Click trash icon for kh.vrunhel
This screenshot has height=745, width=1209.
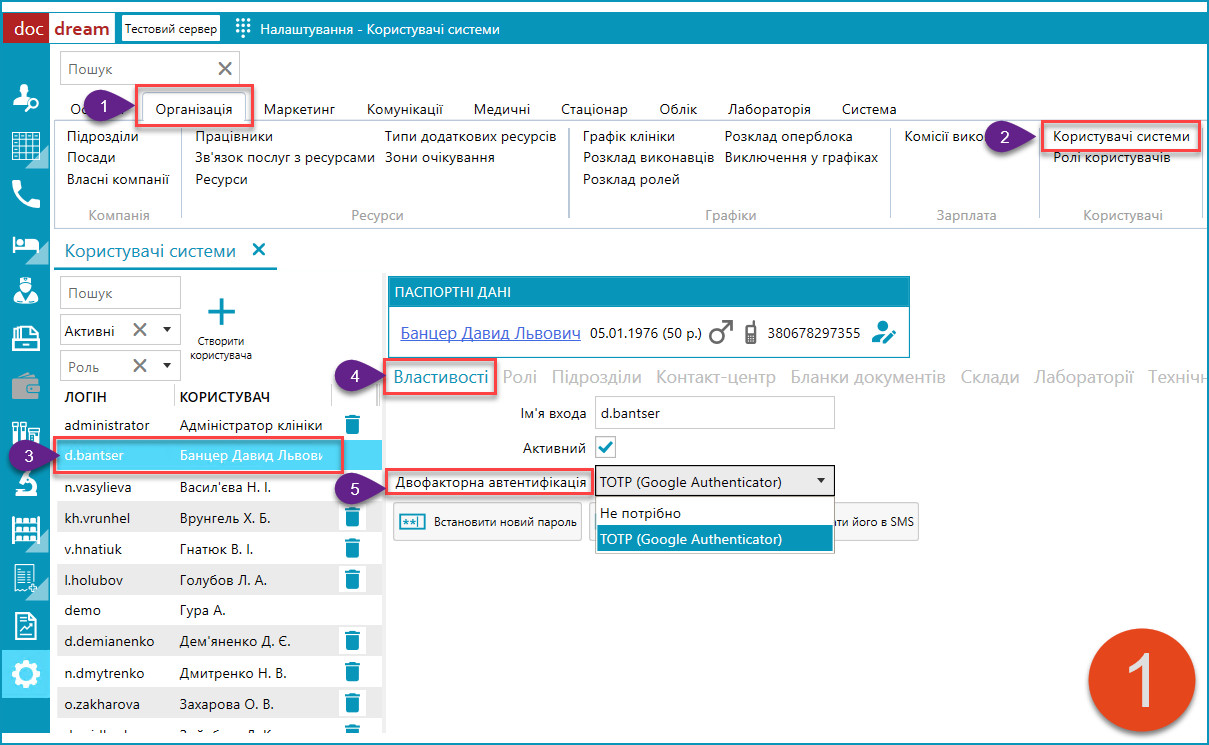click(x=352, y=517)
